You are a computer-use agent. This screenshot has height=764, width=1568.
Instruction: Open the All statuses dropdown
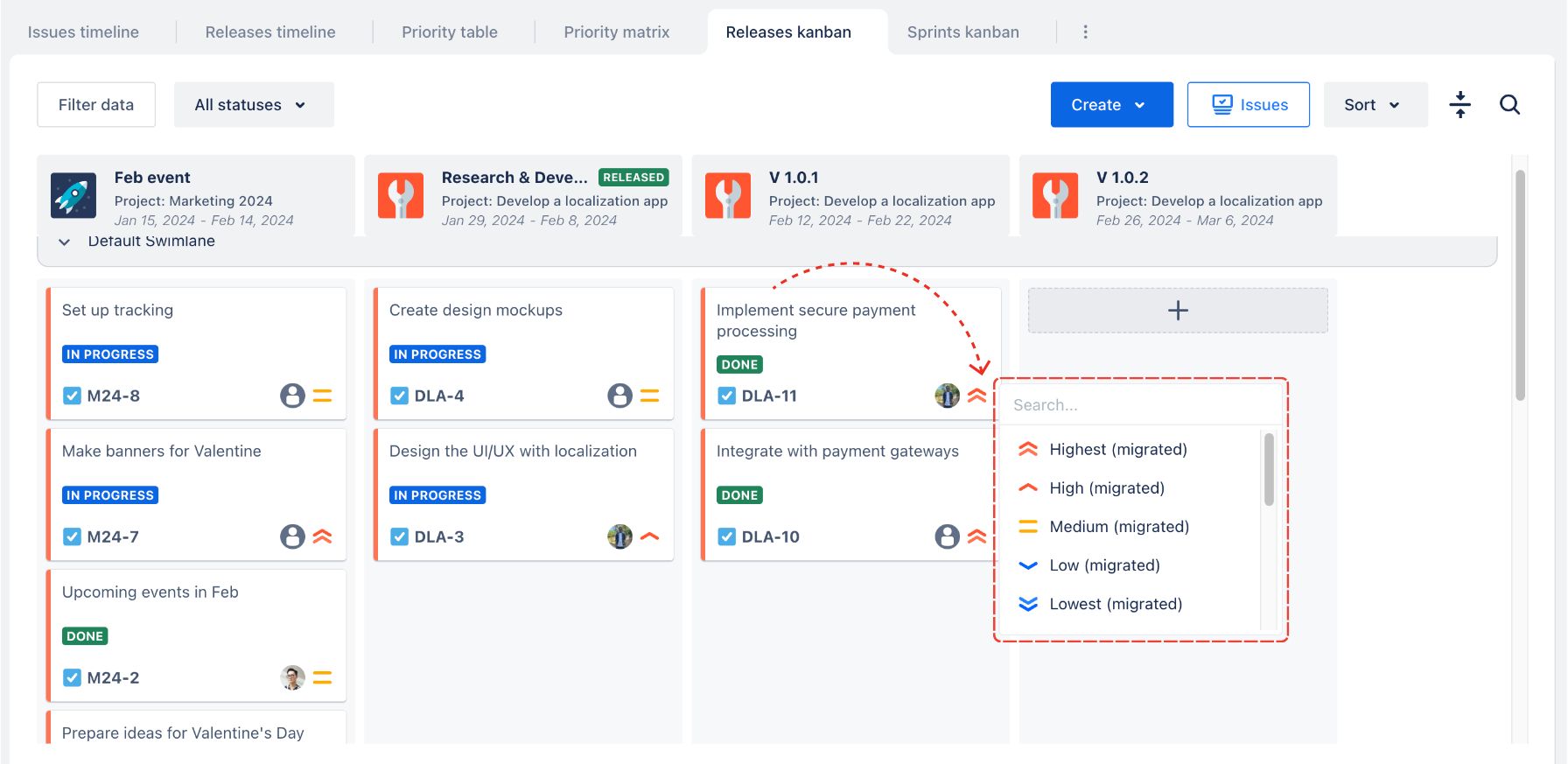point(253,105)
